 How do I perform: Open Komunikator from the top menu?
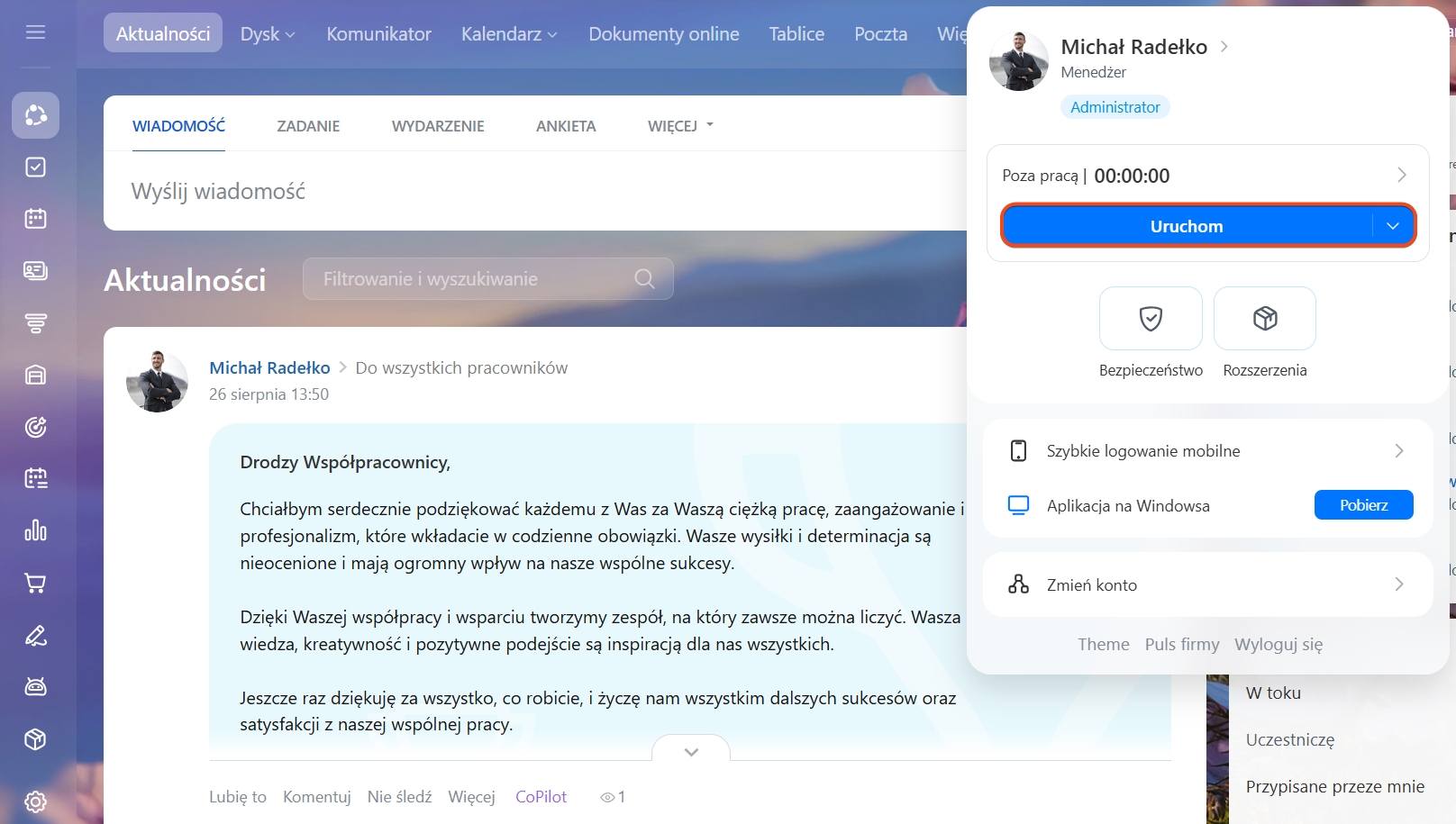(x=378, y=34)
